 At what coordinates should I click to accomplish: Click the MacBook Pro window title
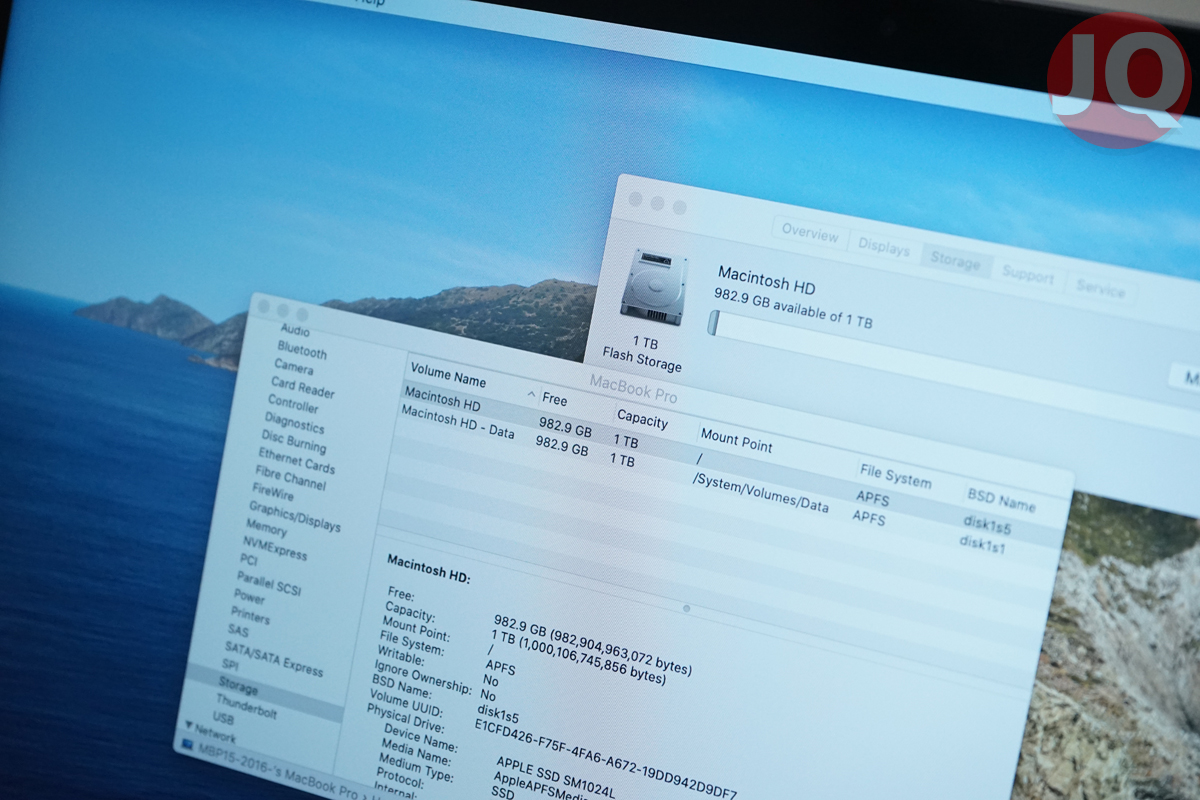point(633,389)
